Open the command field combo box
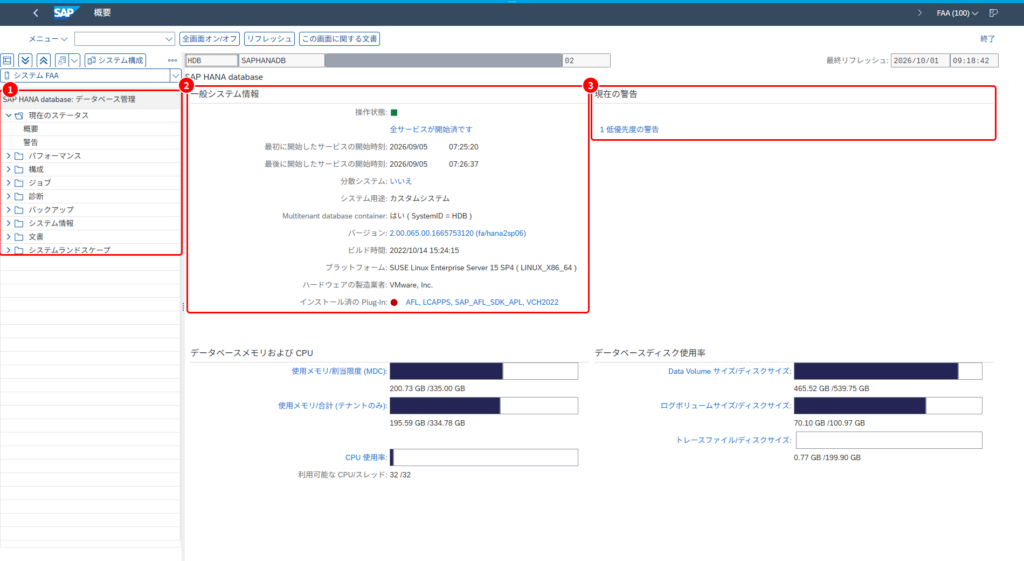Viewport: 1024px width, 561px height. tap(124, 39)
